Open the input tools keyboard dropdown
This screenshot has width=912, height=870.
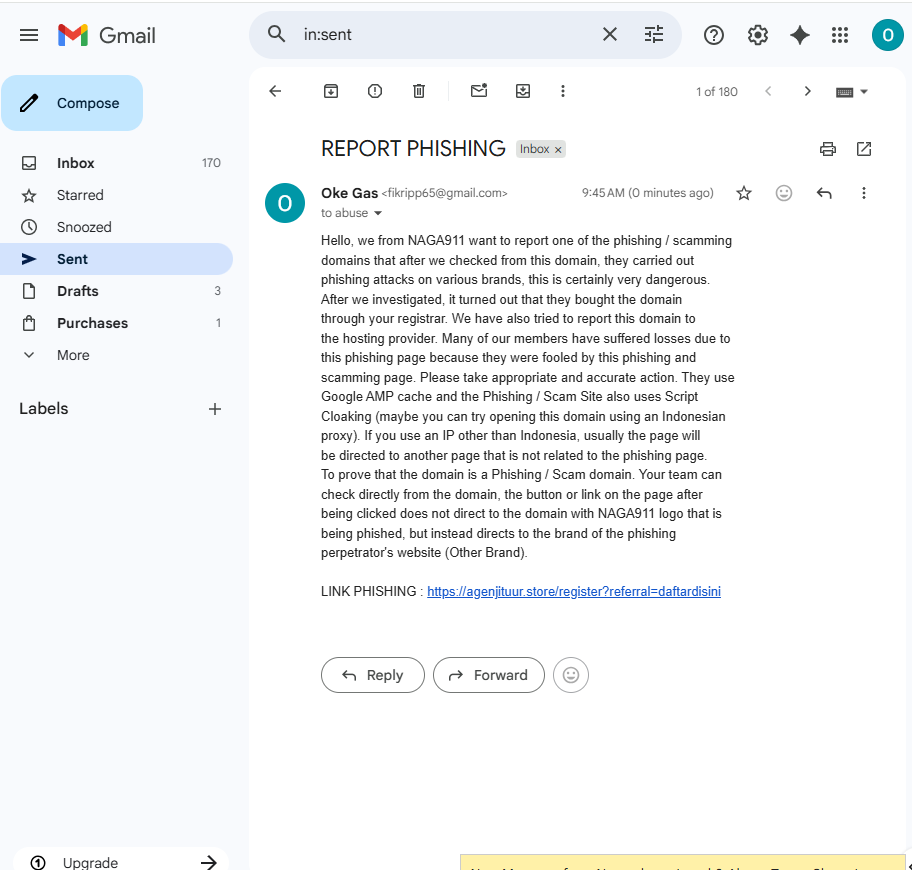point(852,92)
